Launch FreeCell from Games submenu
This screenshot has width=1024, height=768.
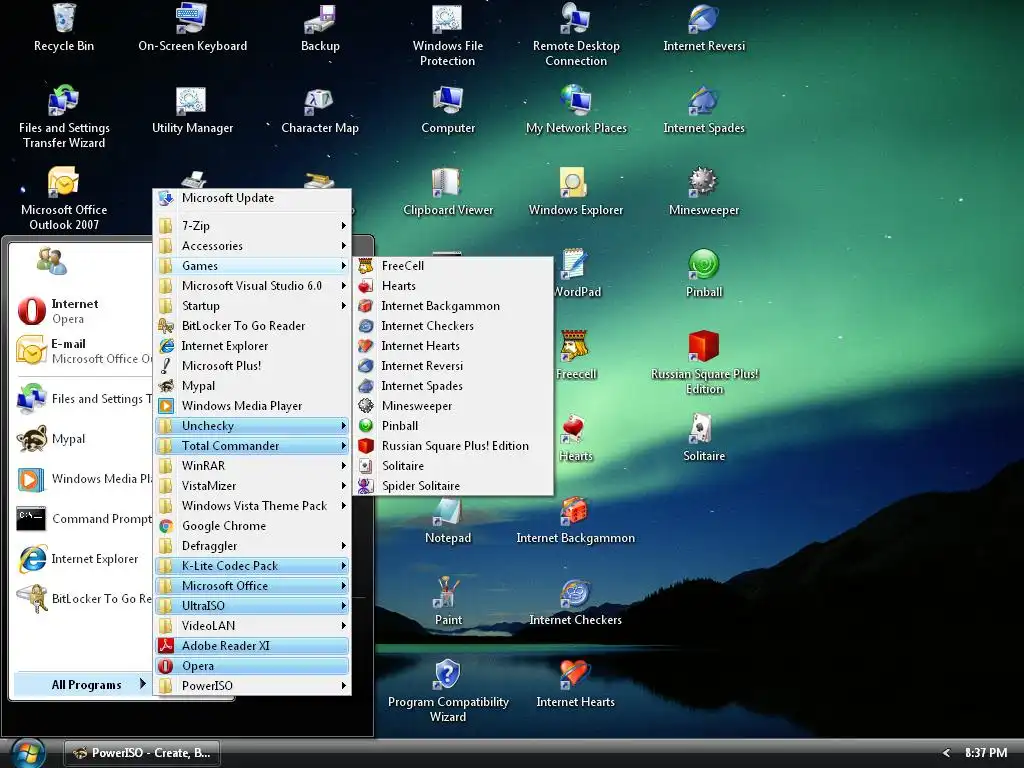453,266
